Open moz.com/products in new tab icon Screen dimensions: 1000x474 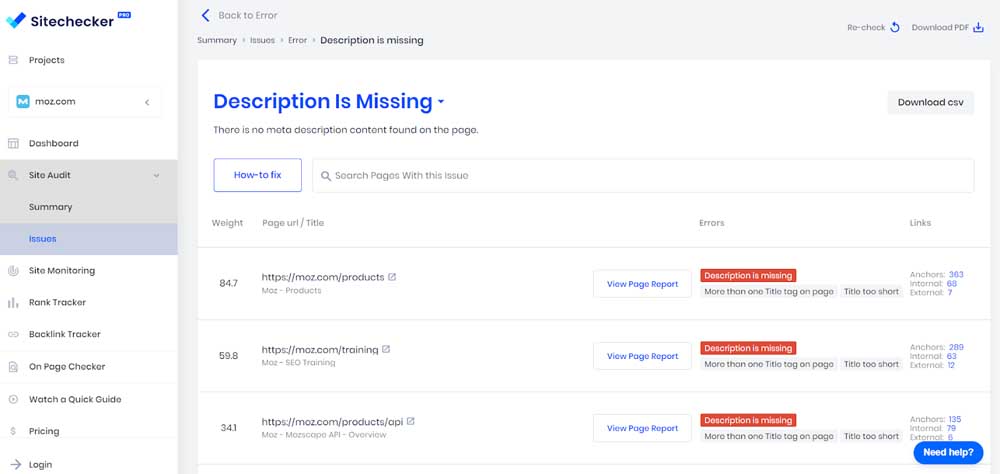392,277
